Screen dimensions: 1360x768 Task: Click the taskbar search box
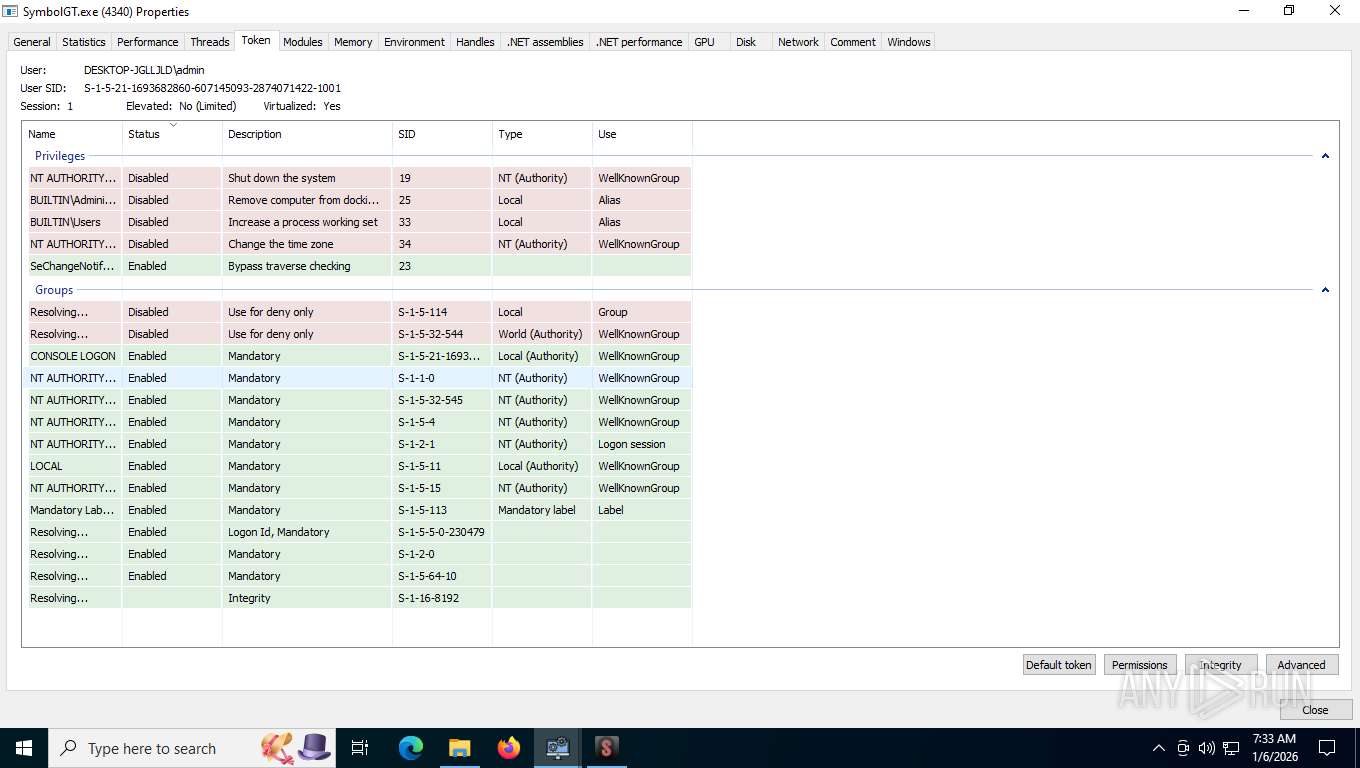(x=192, y=748)
